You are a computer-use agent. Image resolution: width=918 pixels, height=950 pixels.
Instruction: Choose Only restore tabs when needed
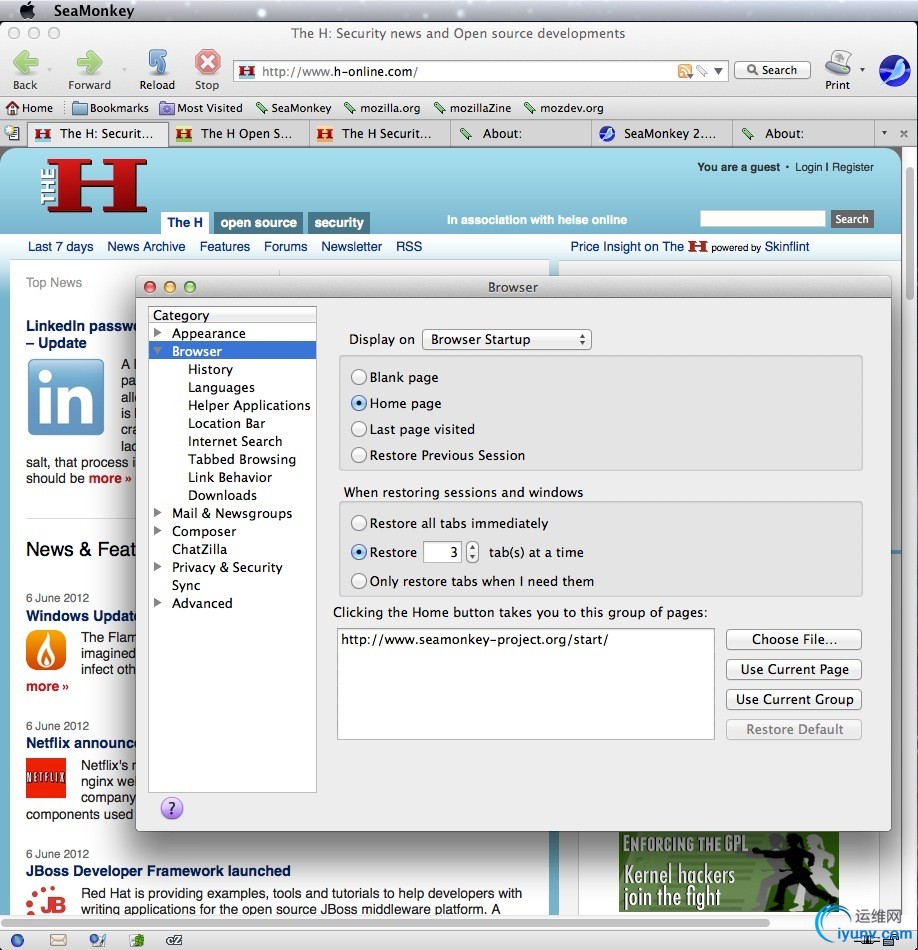click(359, 581)
